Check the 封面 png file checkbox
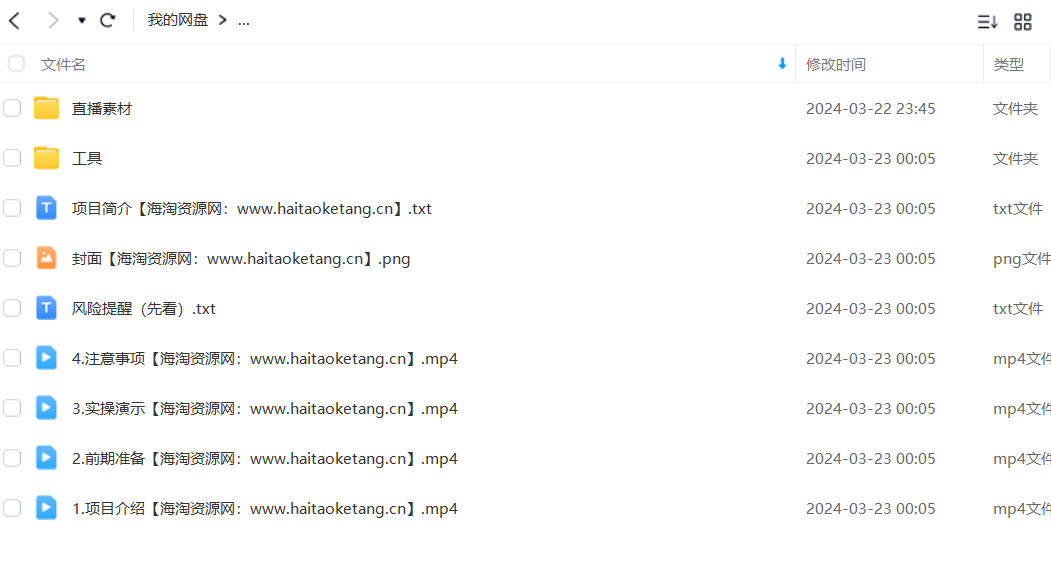 (x=12, y=258)
